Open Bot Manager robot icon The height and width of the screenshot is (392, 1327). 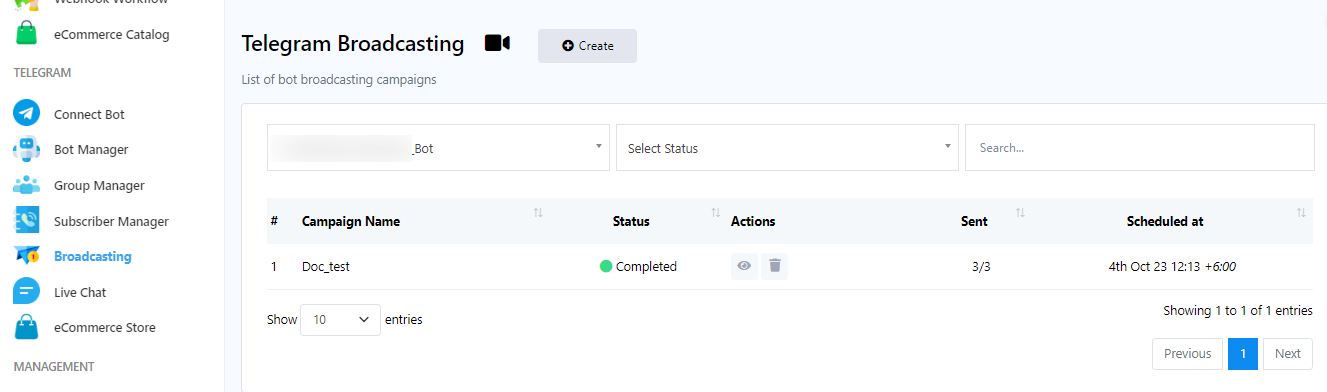[26, 149]
